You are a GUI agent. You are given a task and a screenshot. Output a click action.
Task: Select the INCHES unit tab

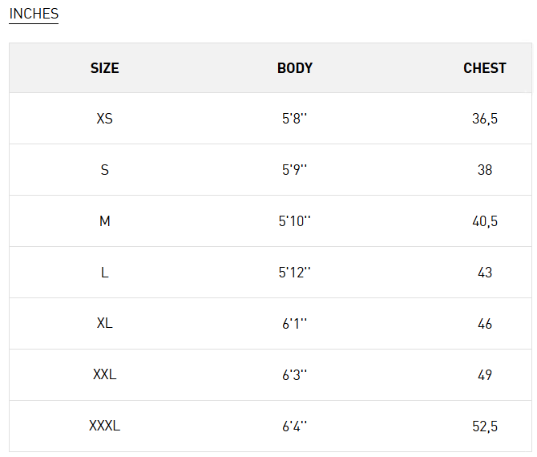tap(34, 14)
